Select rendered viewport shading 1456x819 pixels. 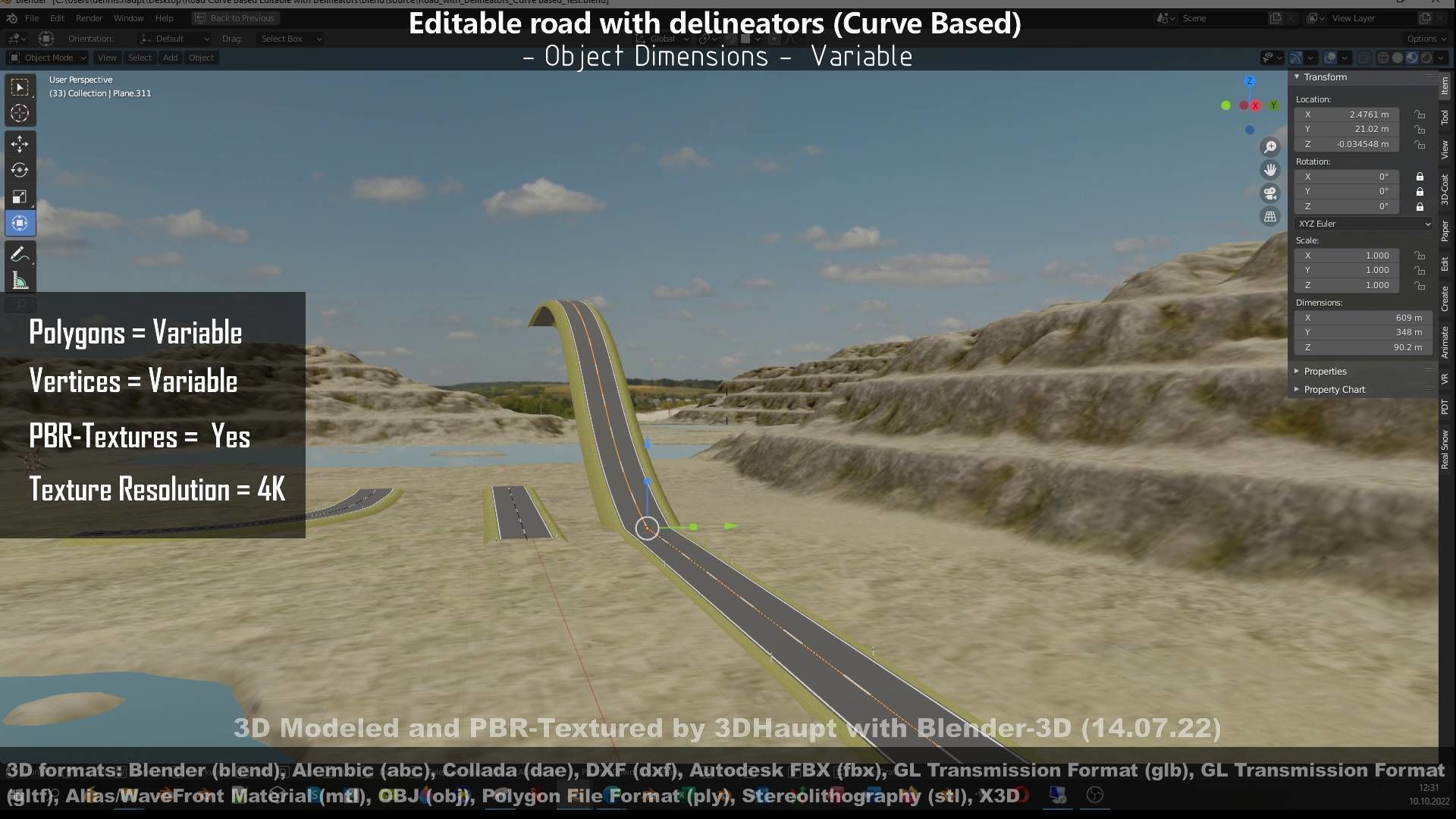click(1426, 58)
